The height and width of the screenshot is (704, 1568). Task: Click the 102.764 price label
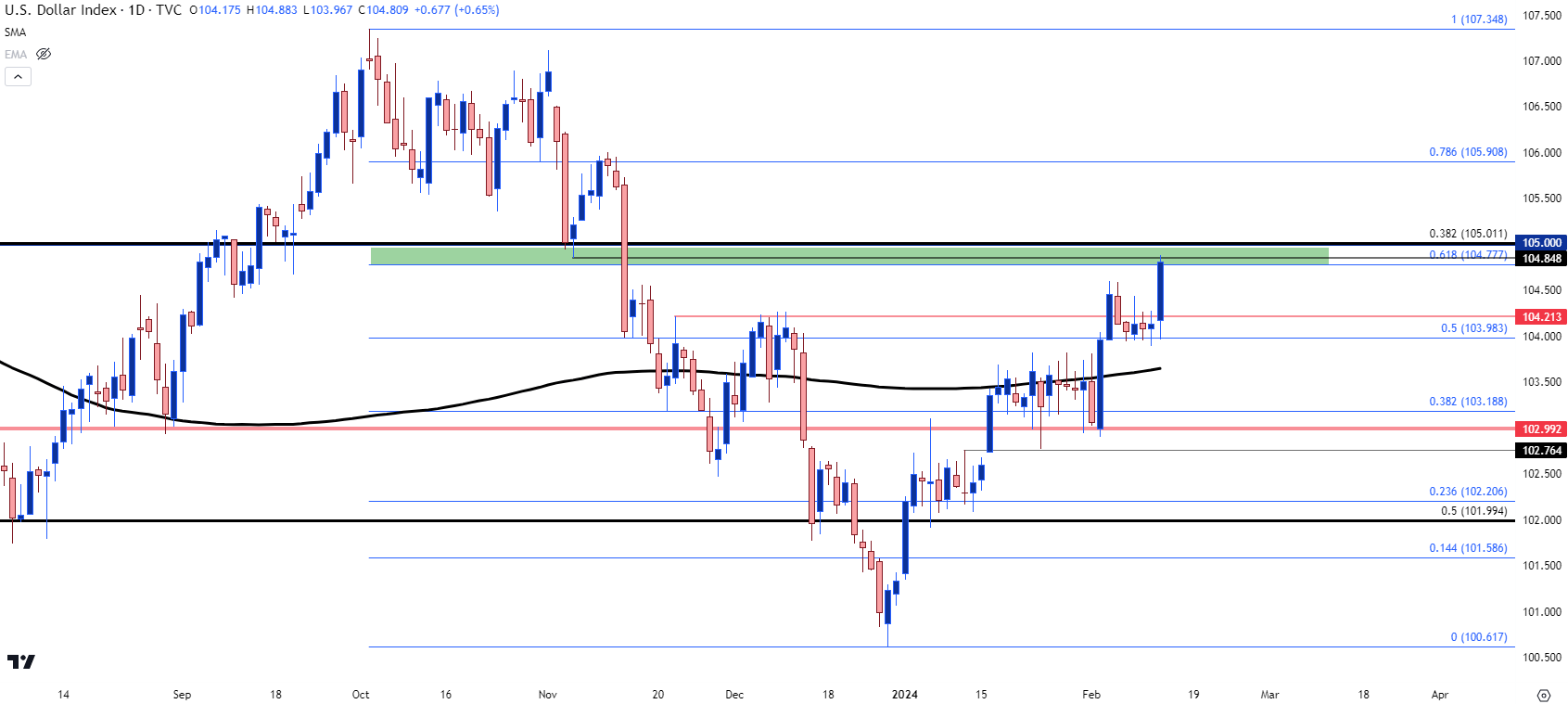pos(1542,451)
